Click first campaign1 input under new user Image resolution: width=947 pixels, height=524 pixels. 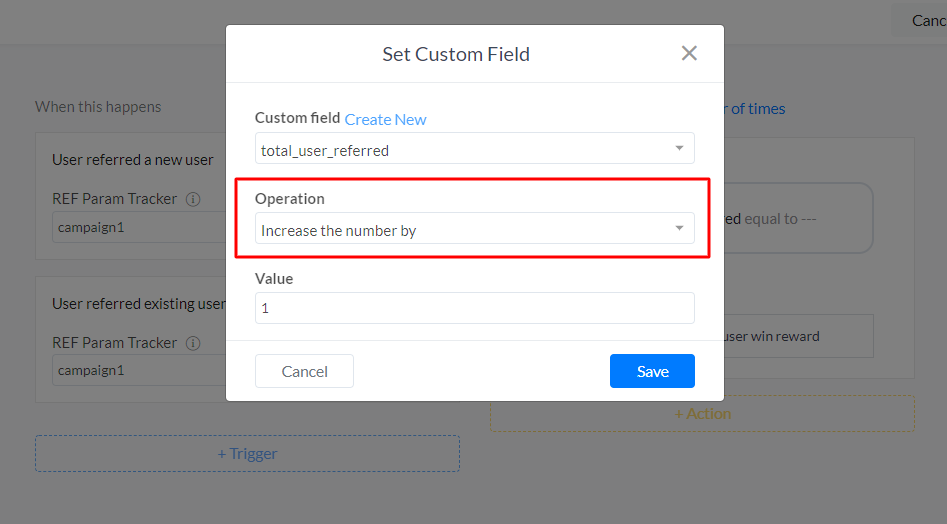(140, 227)
